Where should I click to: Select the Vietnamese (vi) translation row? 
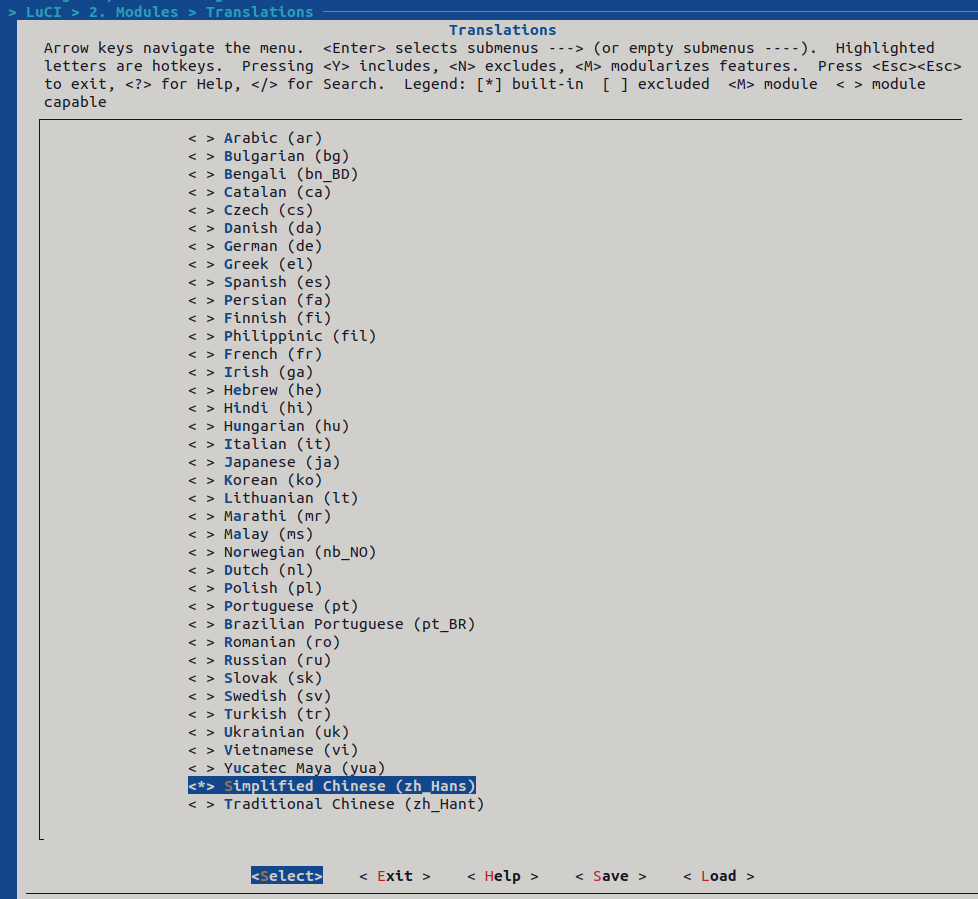click(273, 751)
